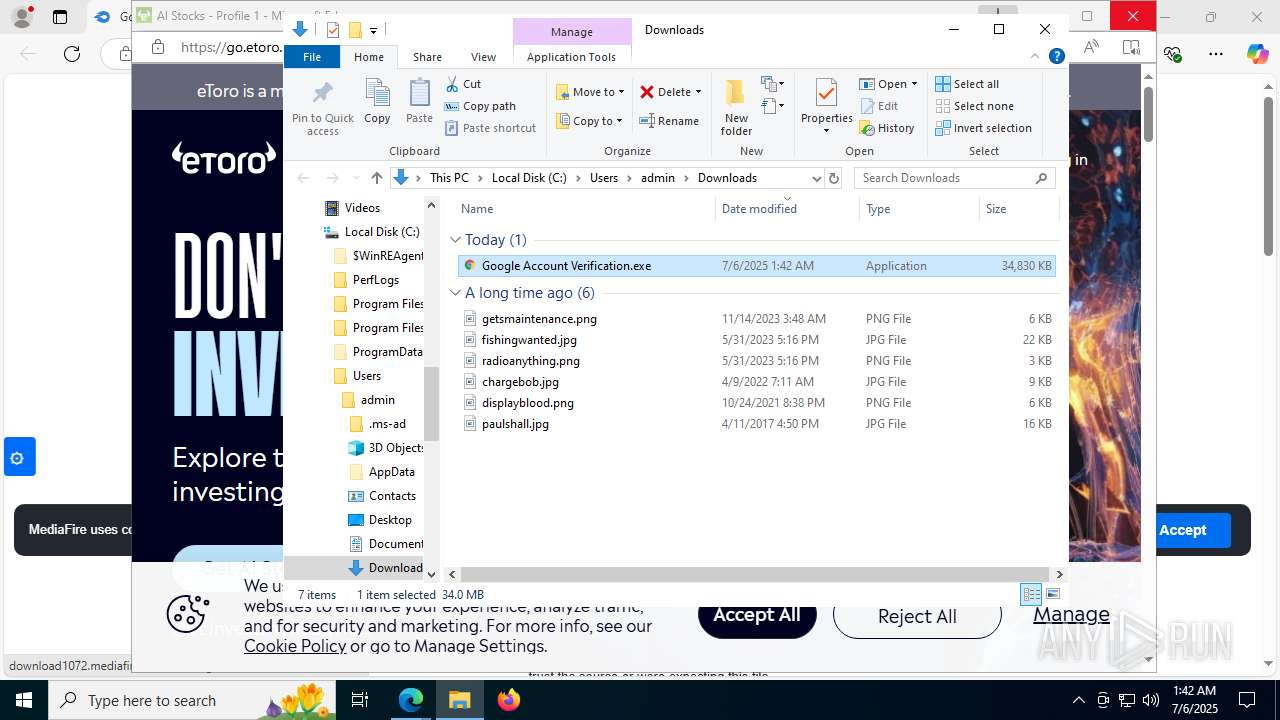
Task: Click the search magnifier in Search Downloads
Action: pyautogui.click(x=1041, y=178)
